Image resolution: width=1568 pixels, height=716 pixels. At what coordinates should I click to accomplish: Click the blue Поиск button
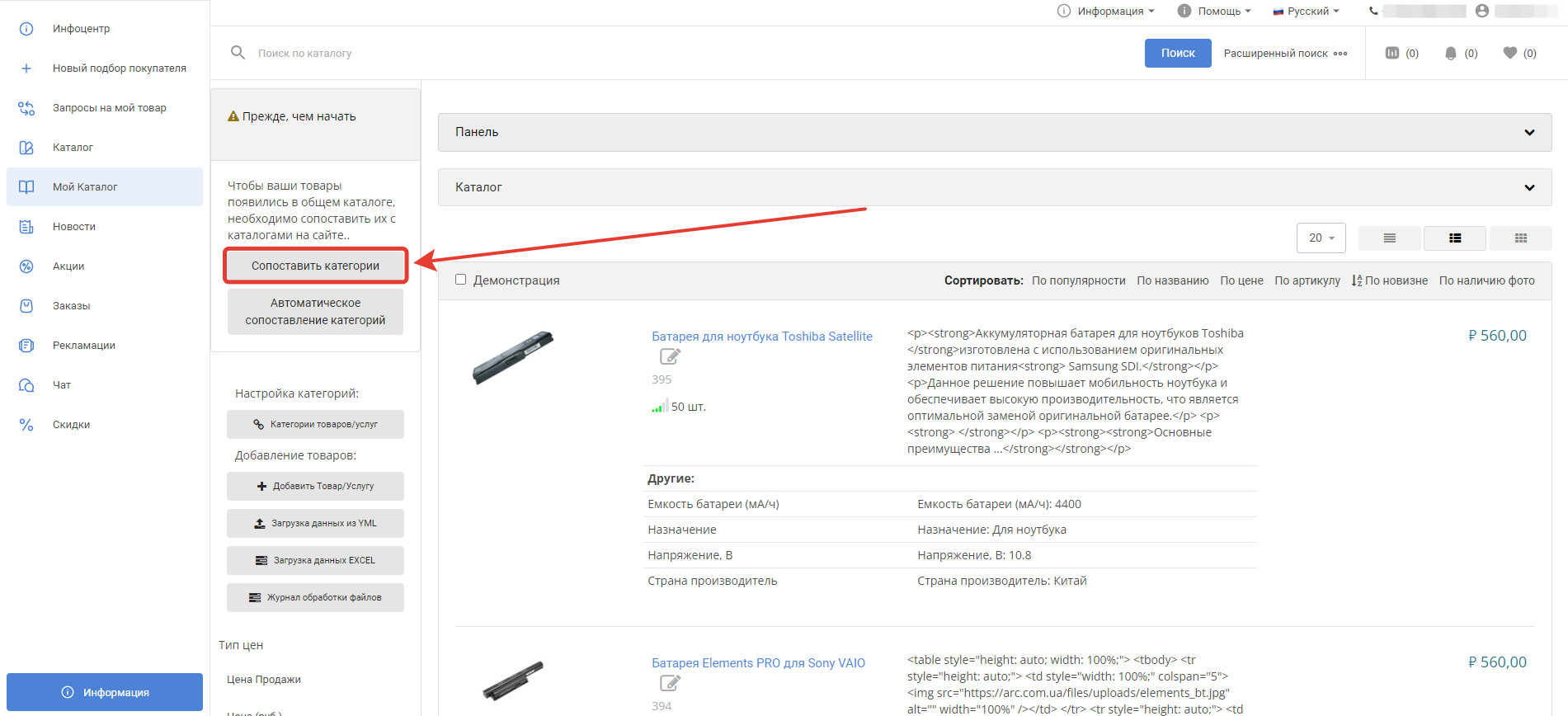pos(1177,53)
